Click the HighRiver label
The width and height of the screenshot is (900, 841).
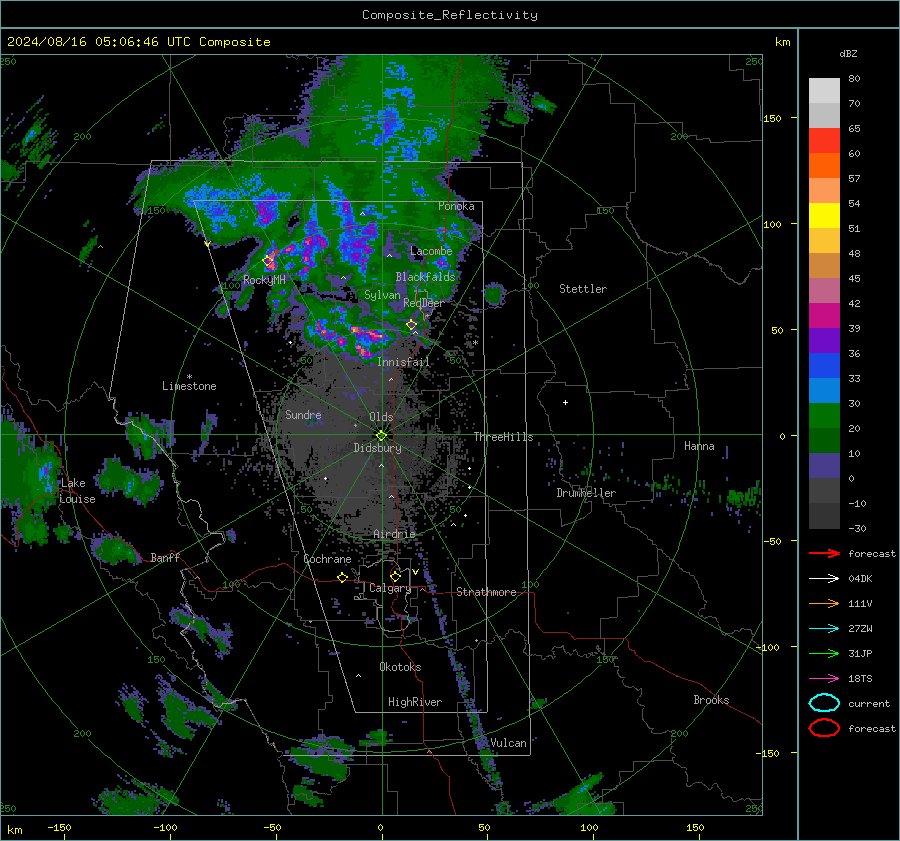click(x=414, y=702)
